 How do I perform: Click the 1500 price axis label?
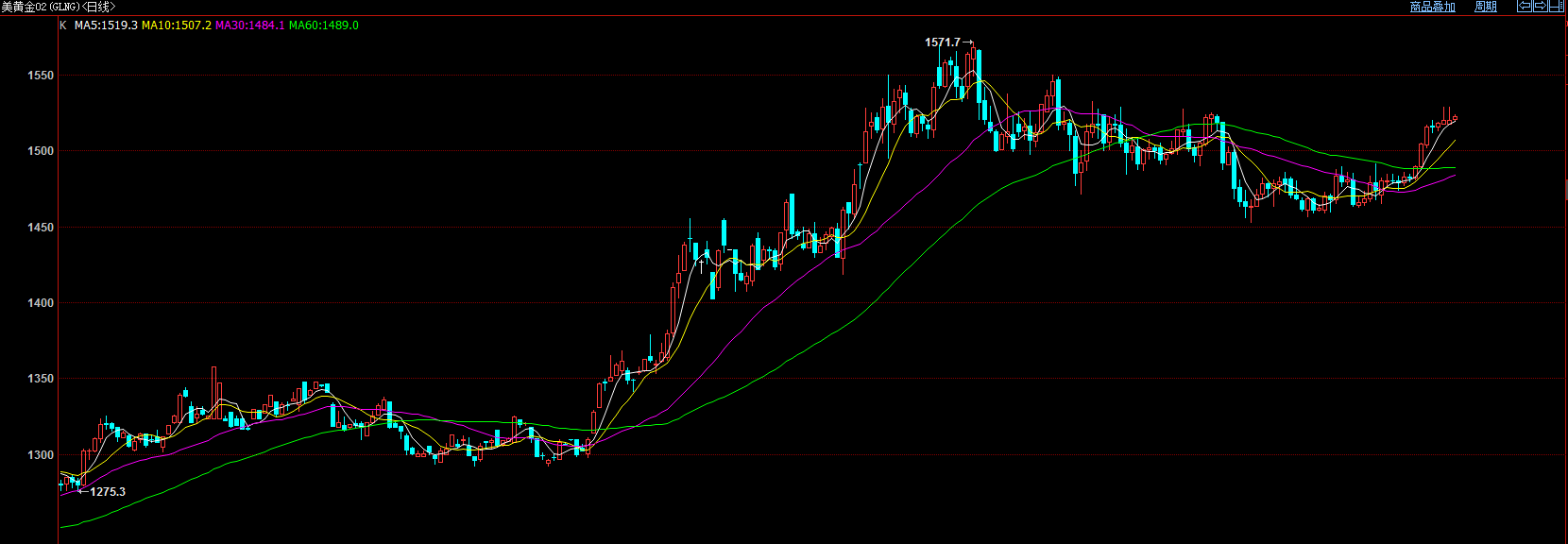tap(41, 151)
